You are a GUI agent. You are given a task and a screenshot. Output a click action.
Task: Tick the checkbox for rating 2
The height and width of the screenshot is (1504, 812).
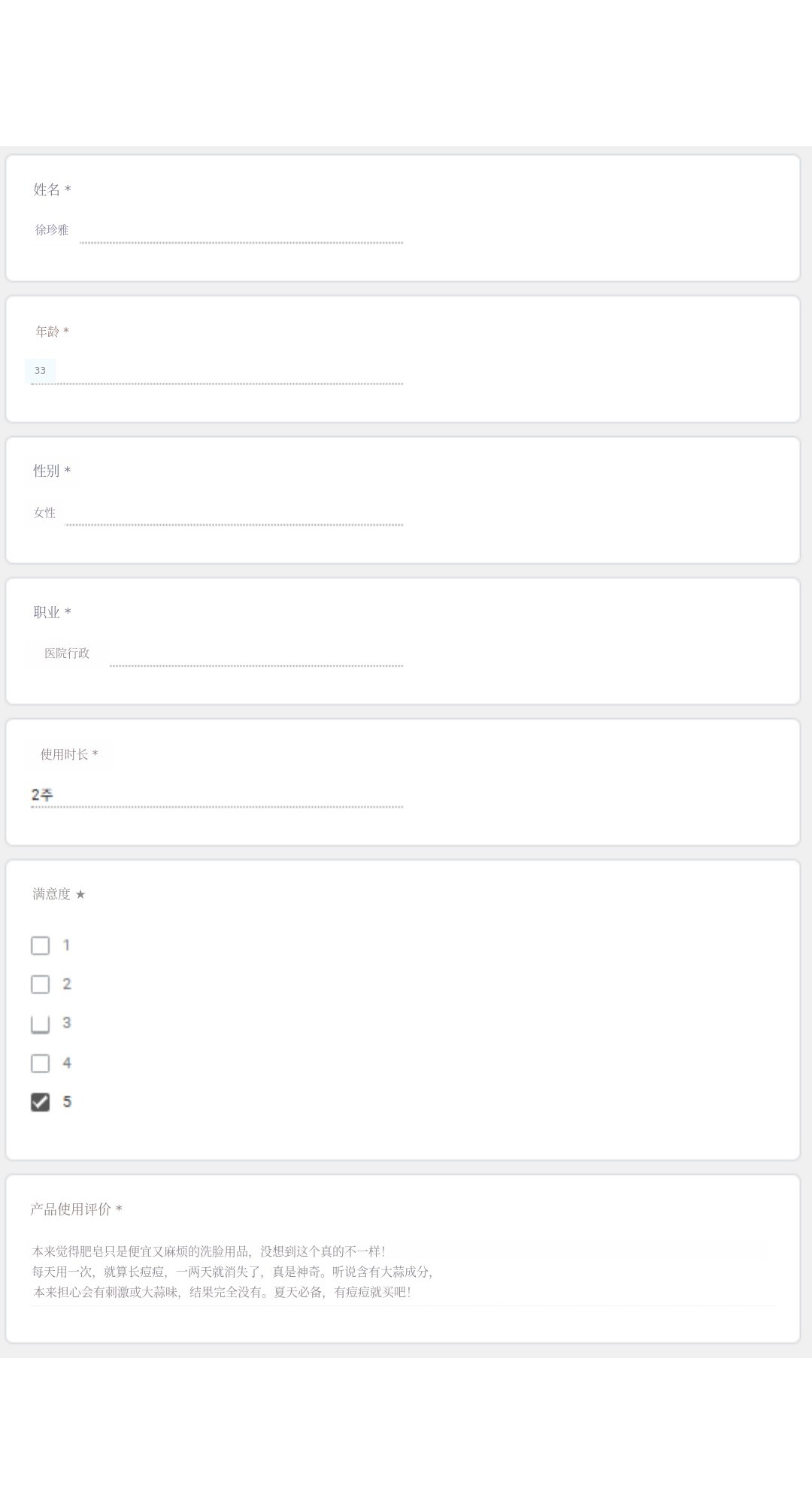tap(41, 984)
